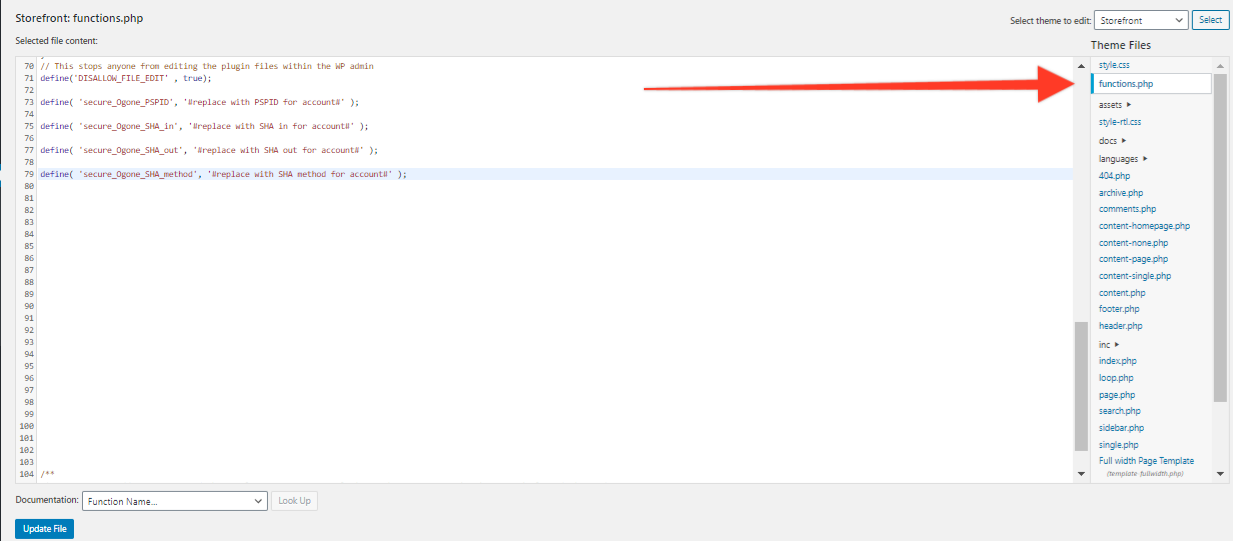Viewport: 1233px width, 541px height.
Task: Open single.php file
Action: [x=1119, y=445]
